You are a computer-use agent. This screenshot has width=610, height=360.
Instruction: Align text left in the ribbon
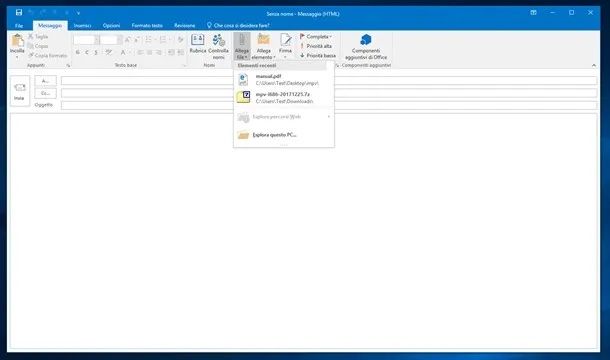(x=140, y=52)
